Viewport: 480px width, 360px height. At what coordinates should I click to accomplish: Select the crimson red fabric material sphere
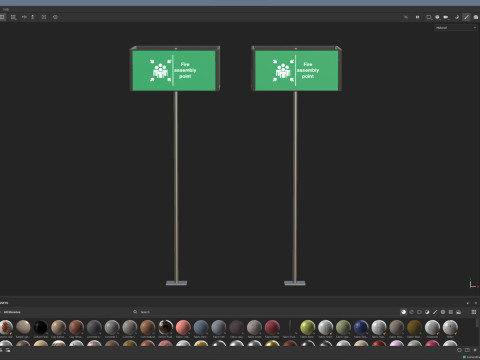click(272, 327)
